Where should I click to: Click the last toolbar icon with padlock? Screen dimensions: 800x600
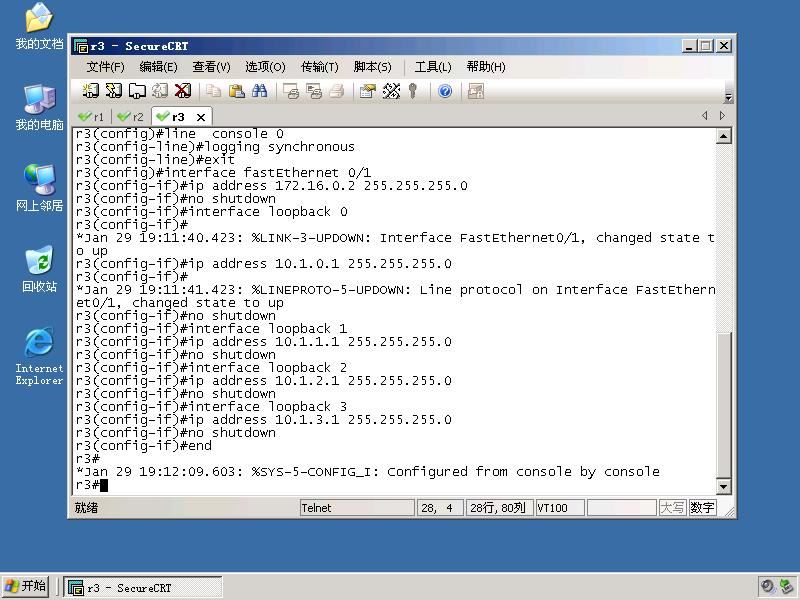pos(476,91)
